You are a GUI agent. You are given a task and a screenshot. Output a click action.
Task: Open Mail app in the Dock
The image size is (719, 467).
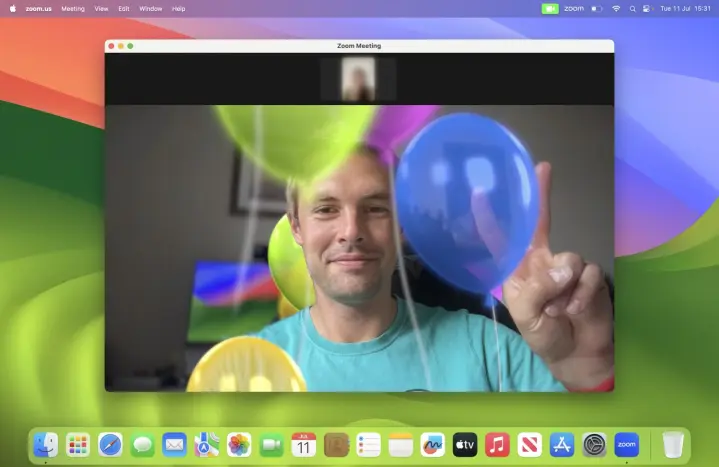pyautogui.click(x=174, y=445)
